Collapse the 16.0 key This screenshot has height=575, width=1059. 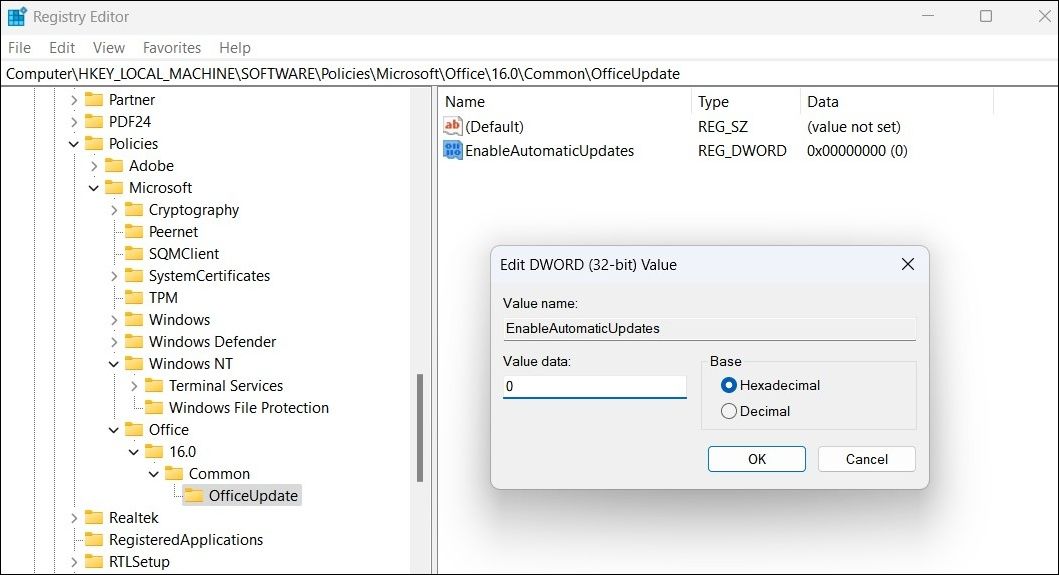[134, 452]
